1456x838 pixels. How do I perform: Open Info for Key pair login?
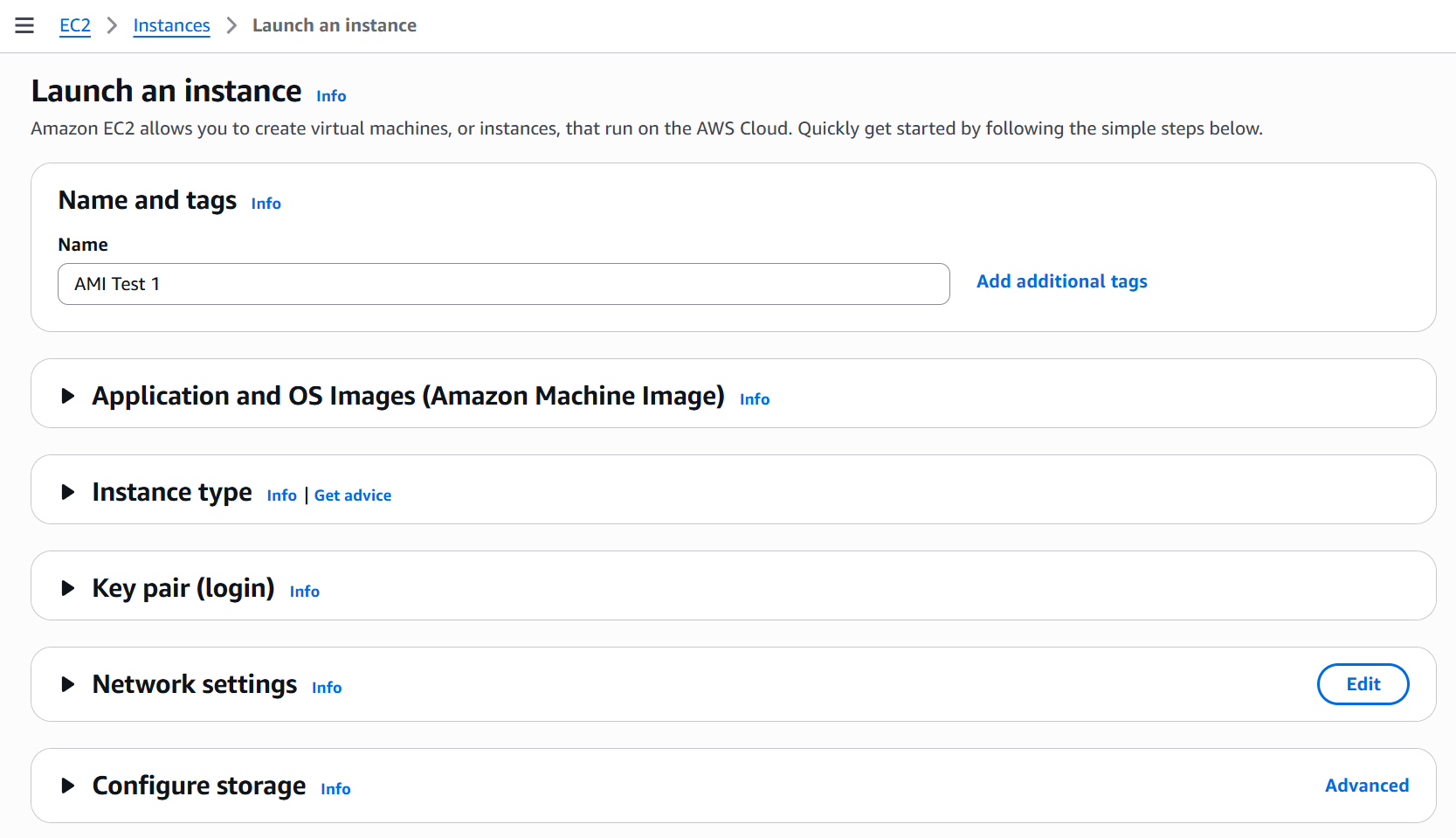coord(304,592)
